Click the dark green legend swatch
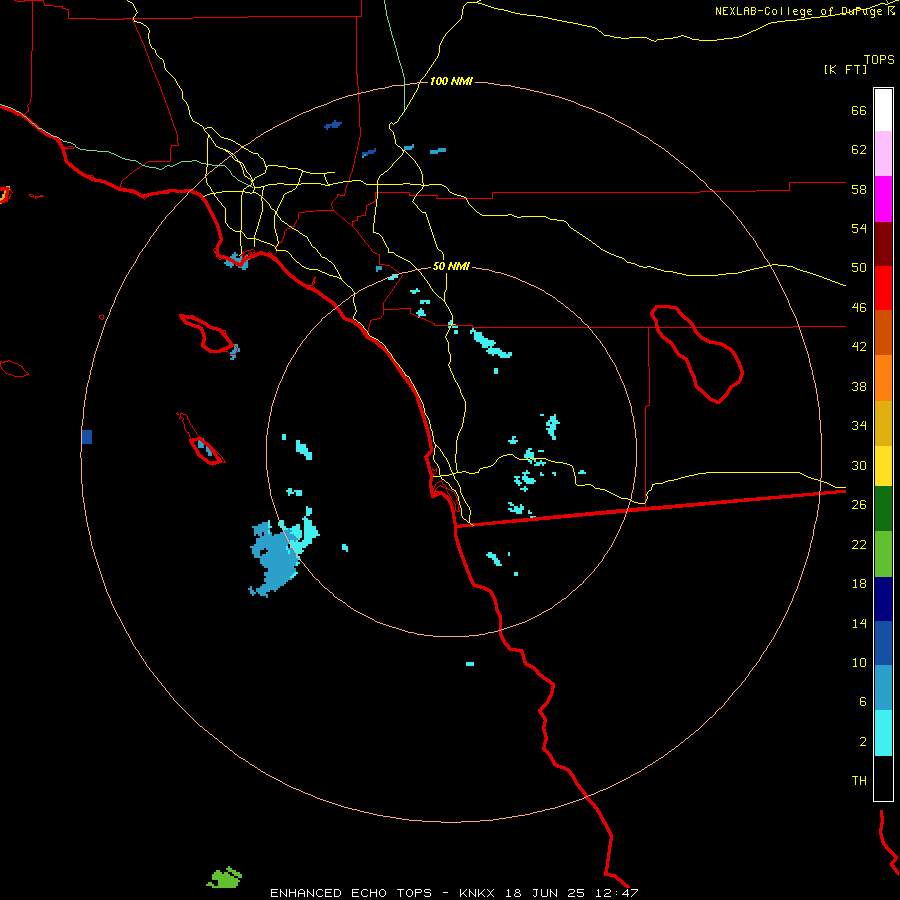 883,509
